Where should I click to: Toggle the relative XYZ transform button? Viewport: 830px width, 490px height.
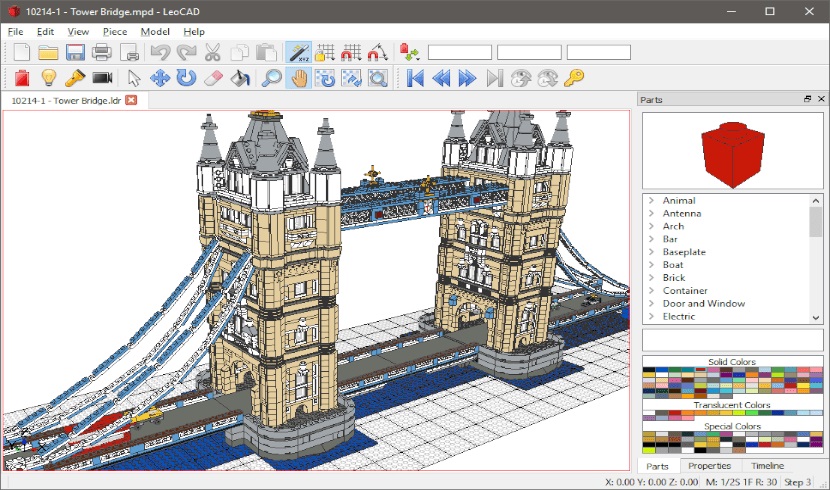point(298,52)
